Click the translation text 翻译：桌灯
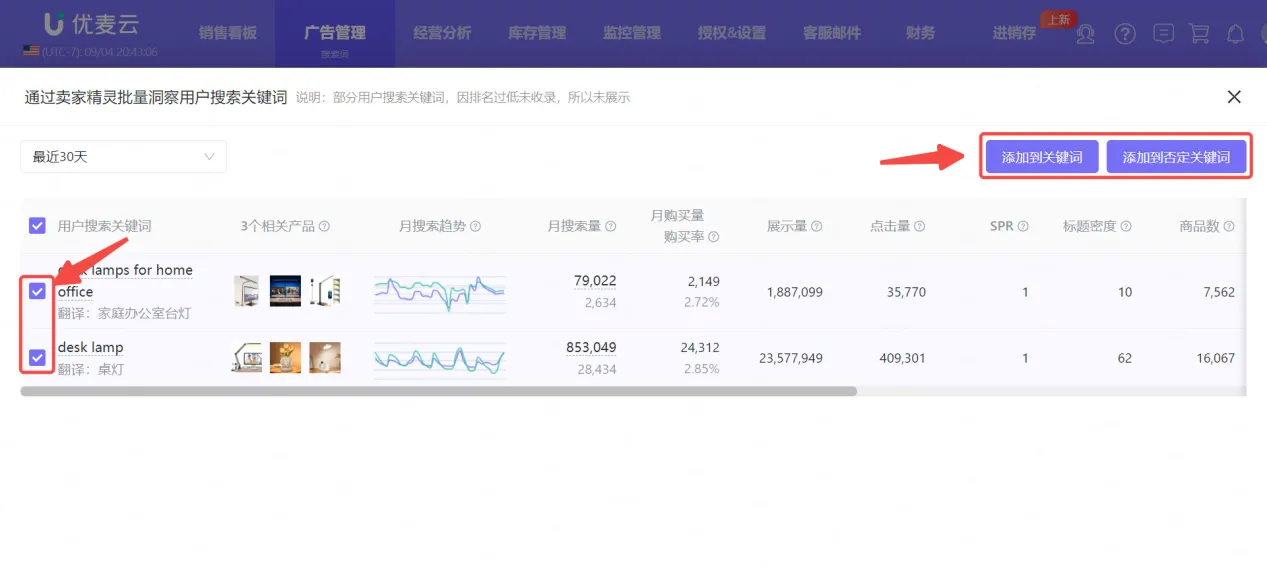The width and height of the screenshot is (1267, 574). click(x=91, y=370)
